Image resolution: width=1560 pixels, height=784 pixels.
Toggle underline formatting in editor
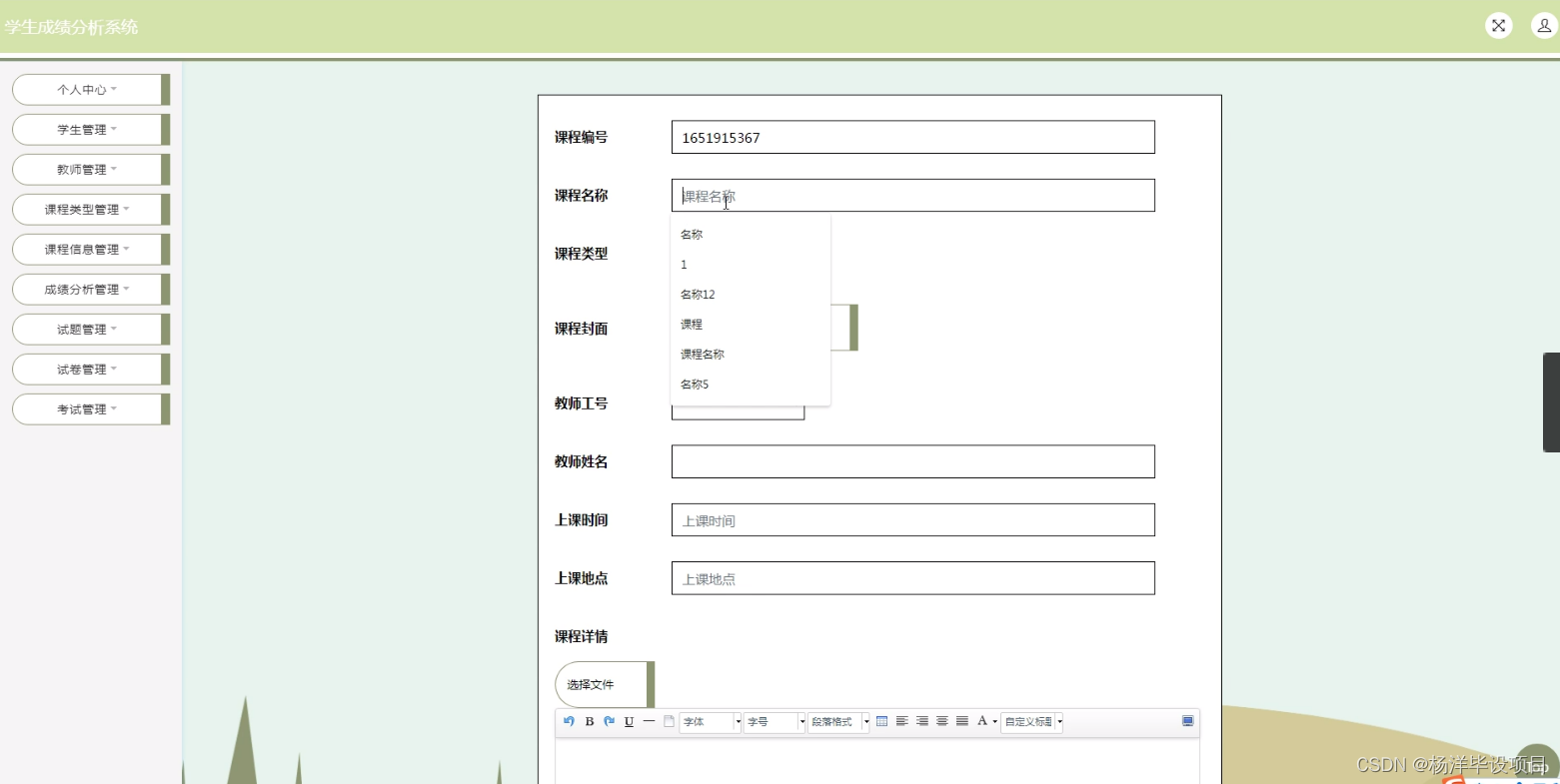click(629, 721)
